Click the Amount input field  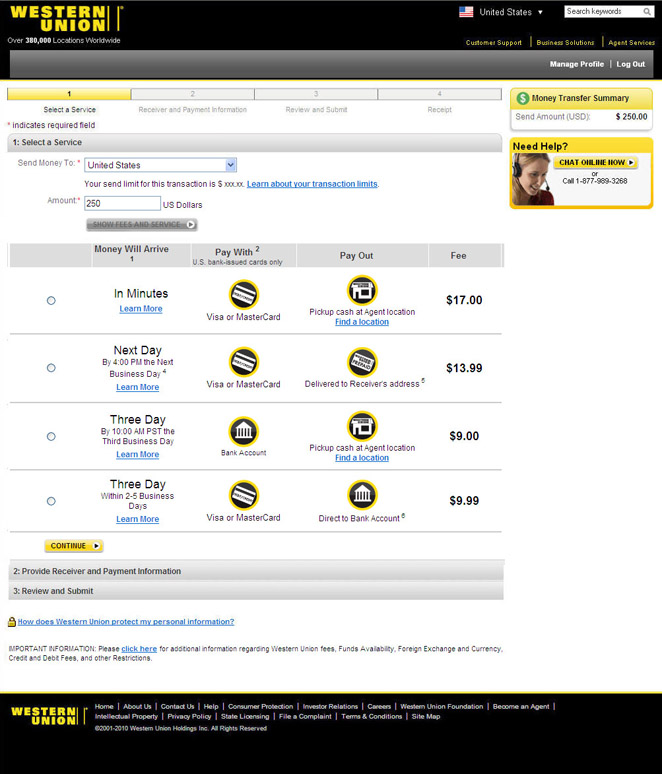click(122, 203)
